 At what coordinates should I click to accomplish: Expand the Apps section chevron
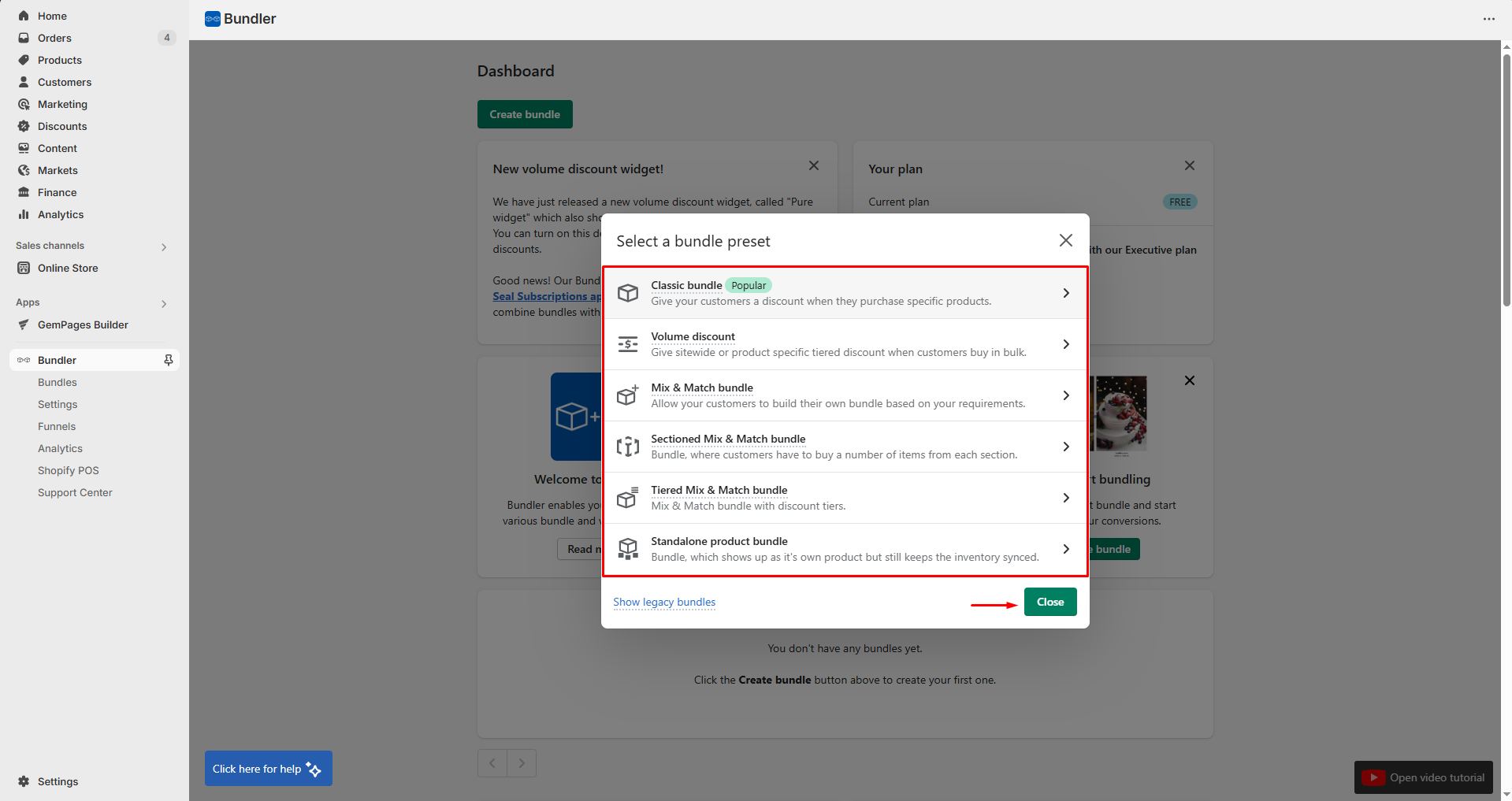[x=164, y=303]
